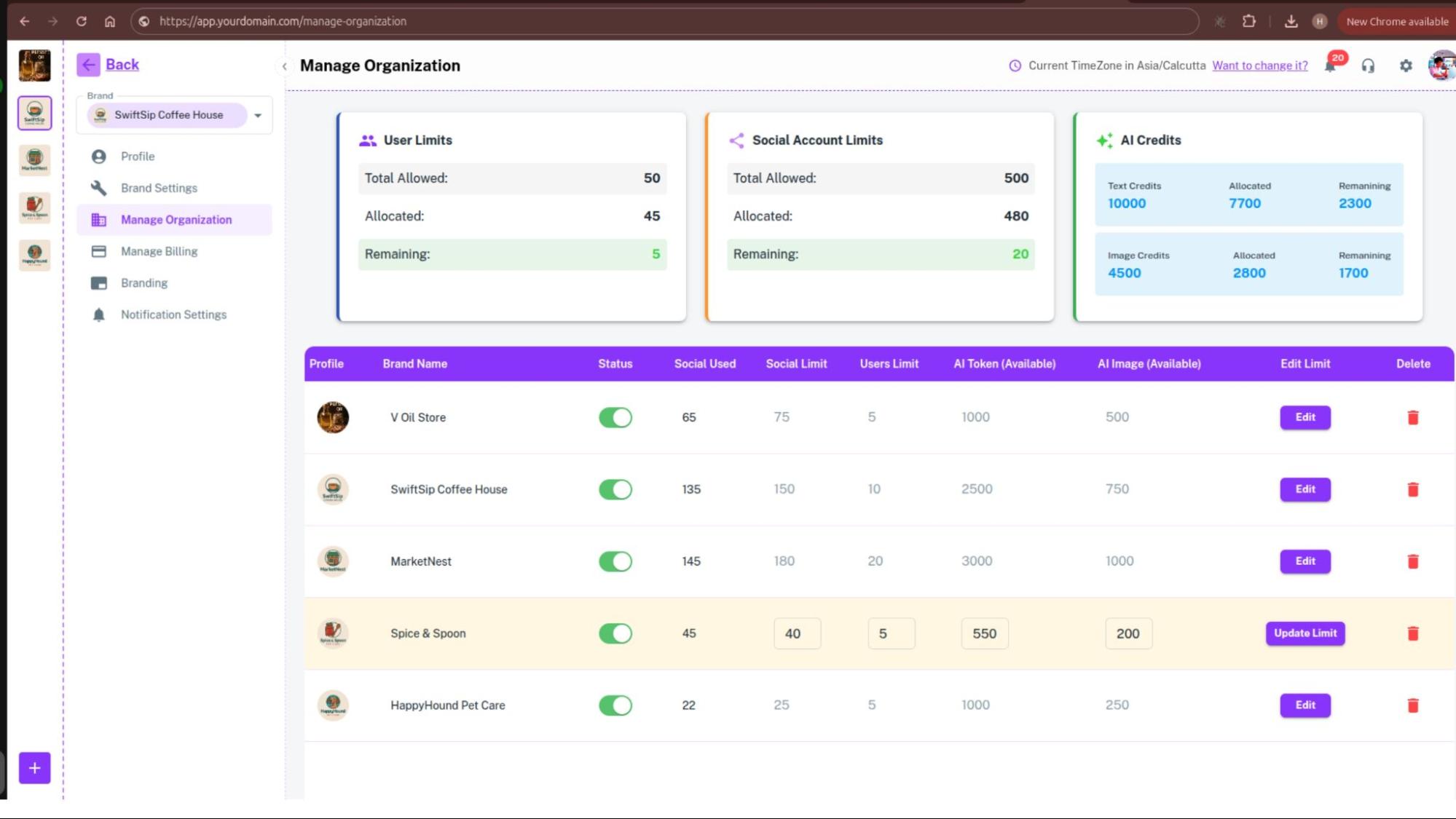This screenshot has width=1456, height=819.
Task: Switch off Spice & Spoon status
Action: click(615, 633)
